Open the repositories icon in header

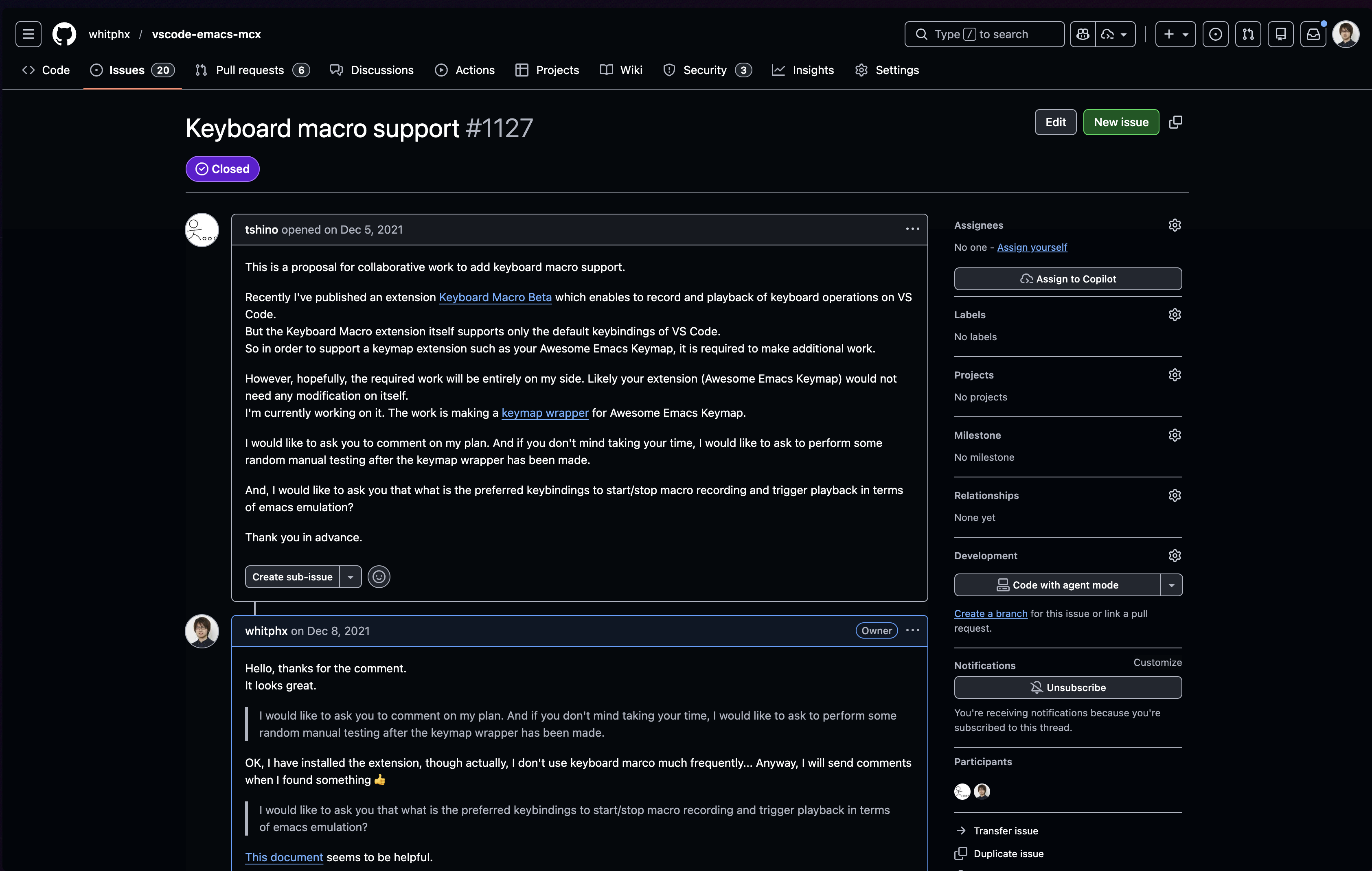(x=1280, y=34)
